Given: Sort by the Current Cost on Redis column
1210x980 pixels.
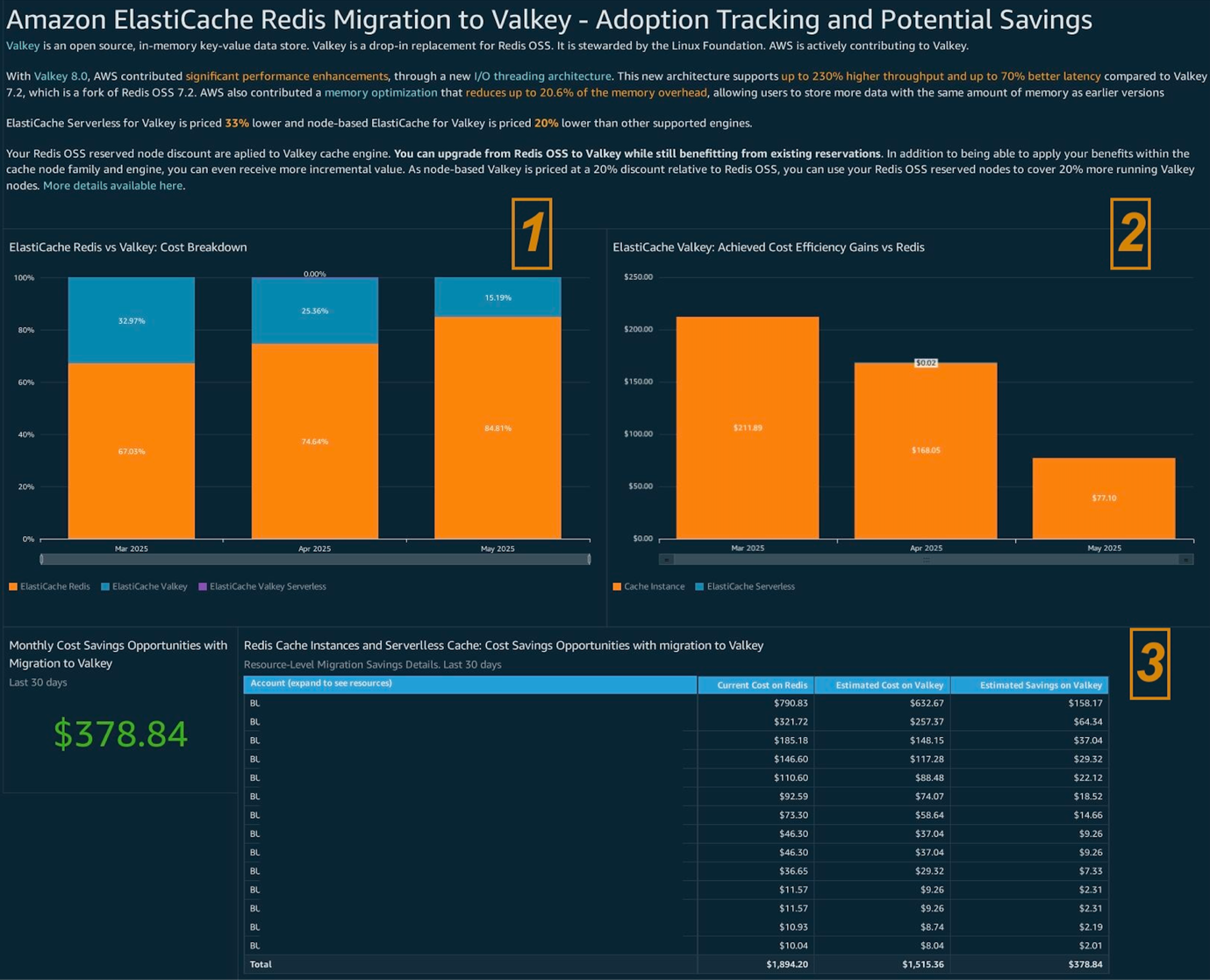Looking at the screenshot, I should pyautogui.click(x=756, y=684).
